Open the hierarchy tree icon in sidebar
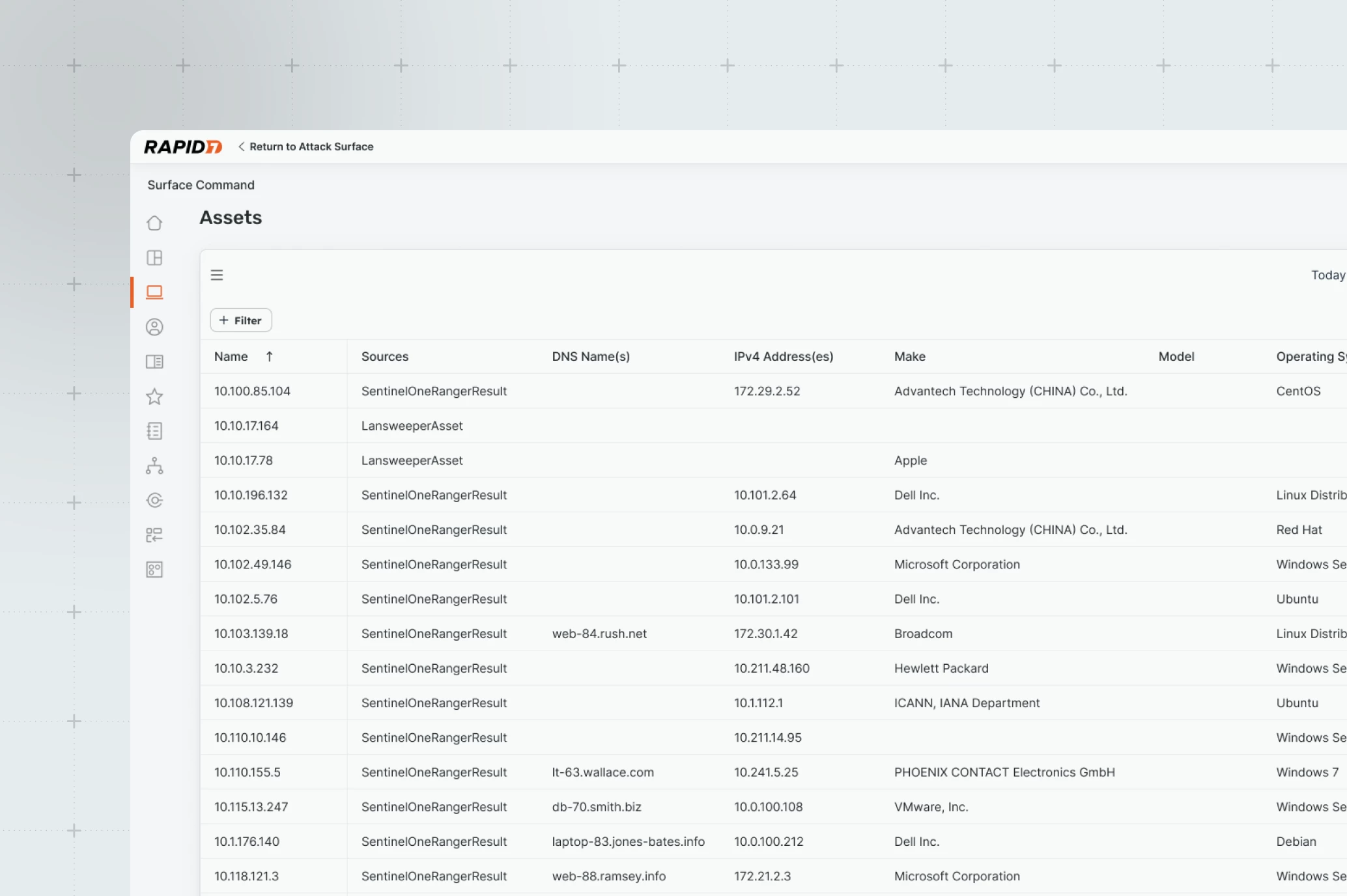Image resolution: width=1347 pixels, height=896 pixels. tap(154, 466)
